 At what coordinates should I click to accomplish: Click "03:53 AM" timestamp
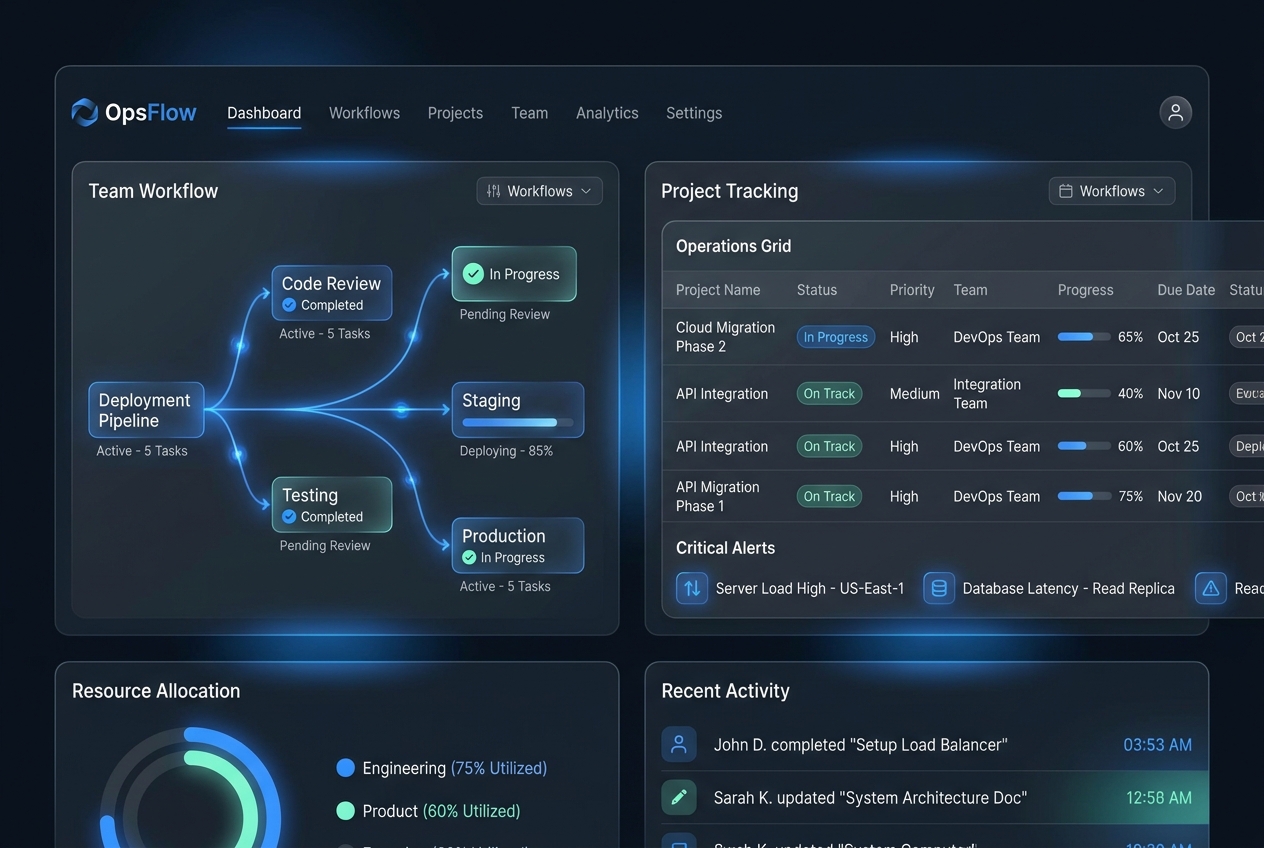pos(1157,744)
